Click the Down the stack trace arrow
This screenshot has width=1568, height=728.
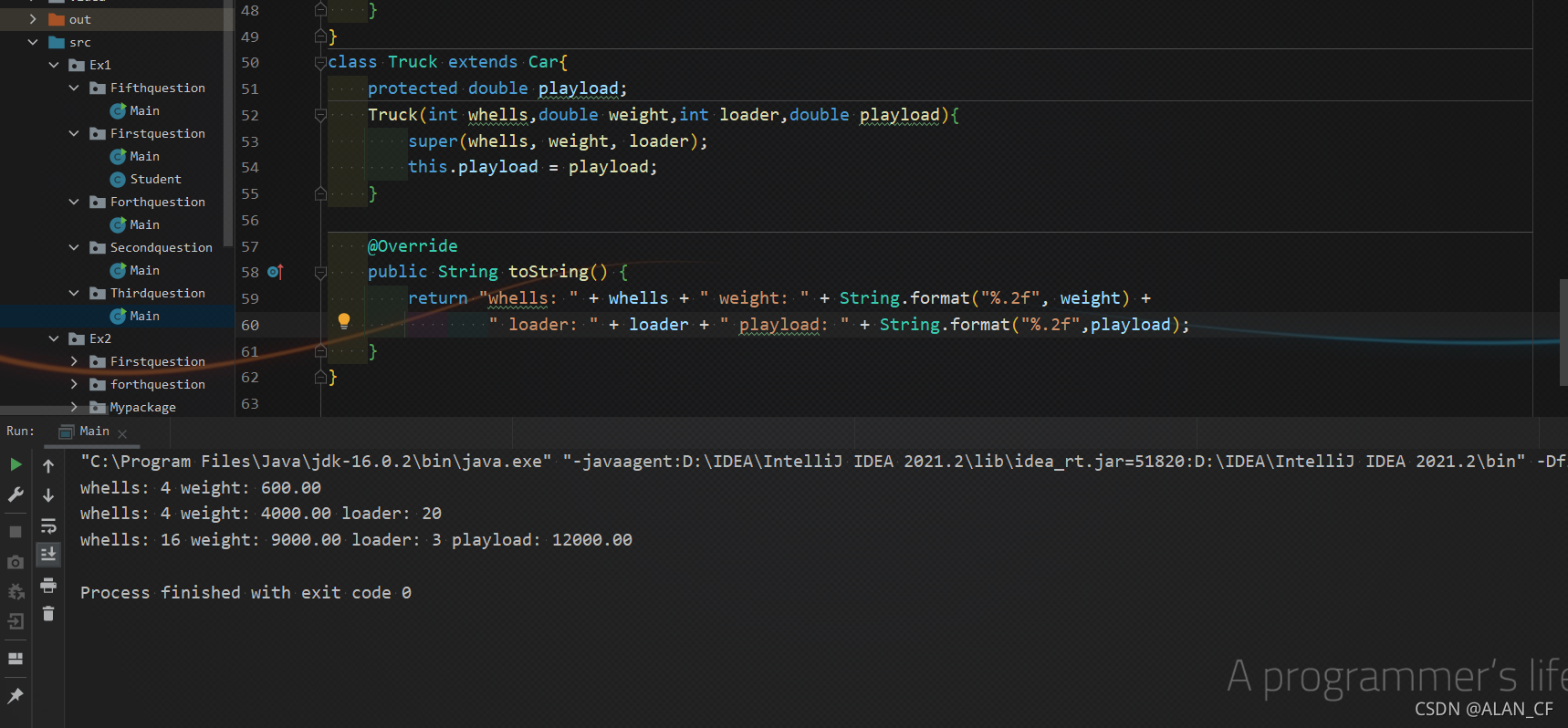[48, 494]
